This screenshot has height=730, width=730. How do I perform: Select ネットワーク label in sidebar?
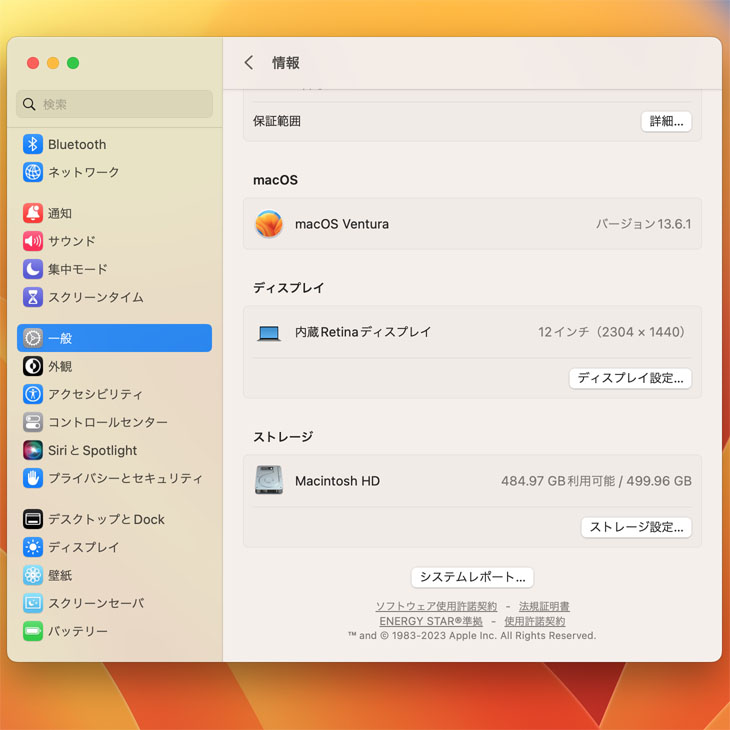[x=84, y=172]
